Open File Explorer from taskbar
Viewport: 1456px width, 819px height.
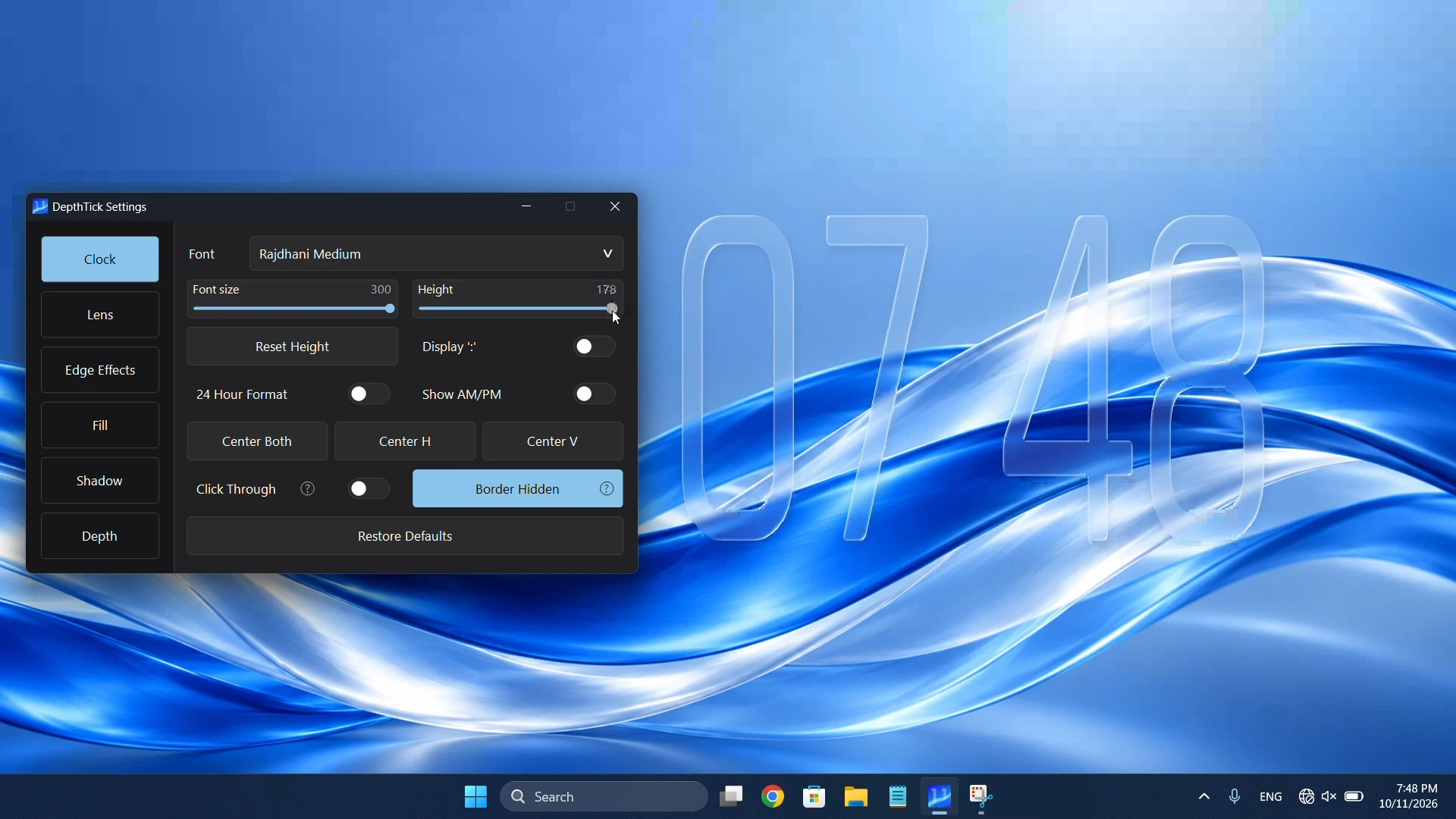(857, 797)
